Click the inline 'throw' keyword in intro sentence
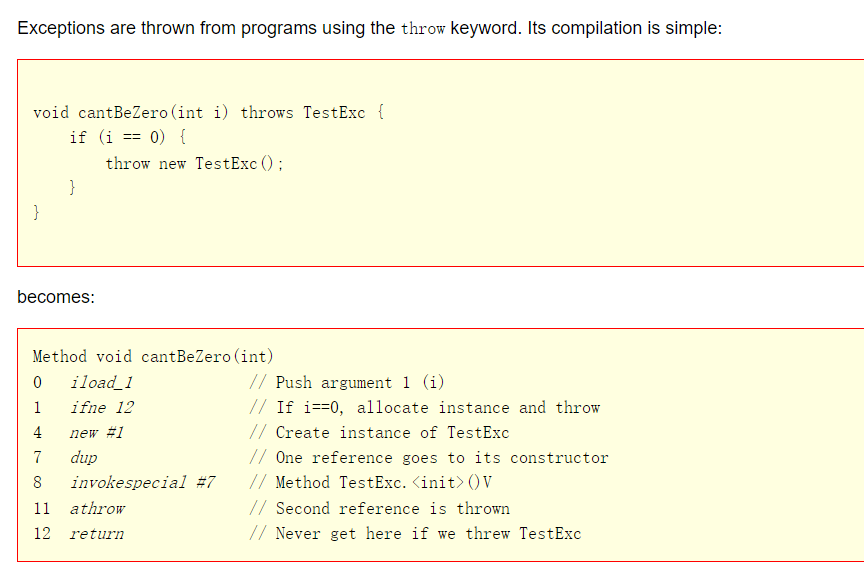Image resolution: width=864 pixels, height=573 pixels. pos(423,28)
